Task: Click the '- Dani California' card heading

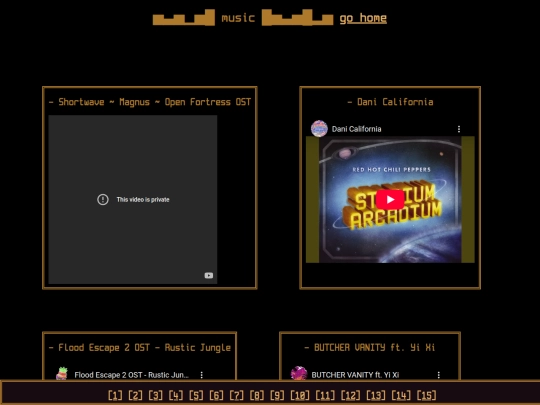Action: pyautogui.click(x=390, y=102)
